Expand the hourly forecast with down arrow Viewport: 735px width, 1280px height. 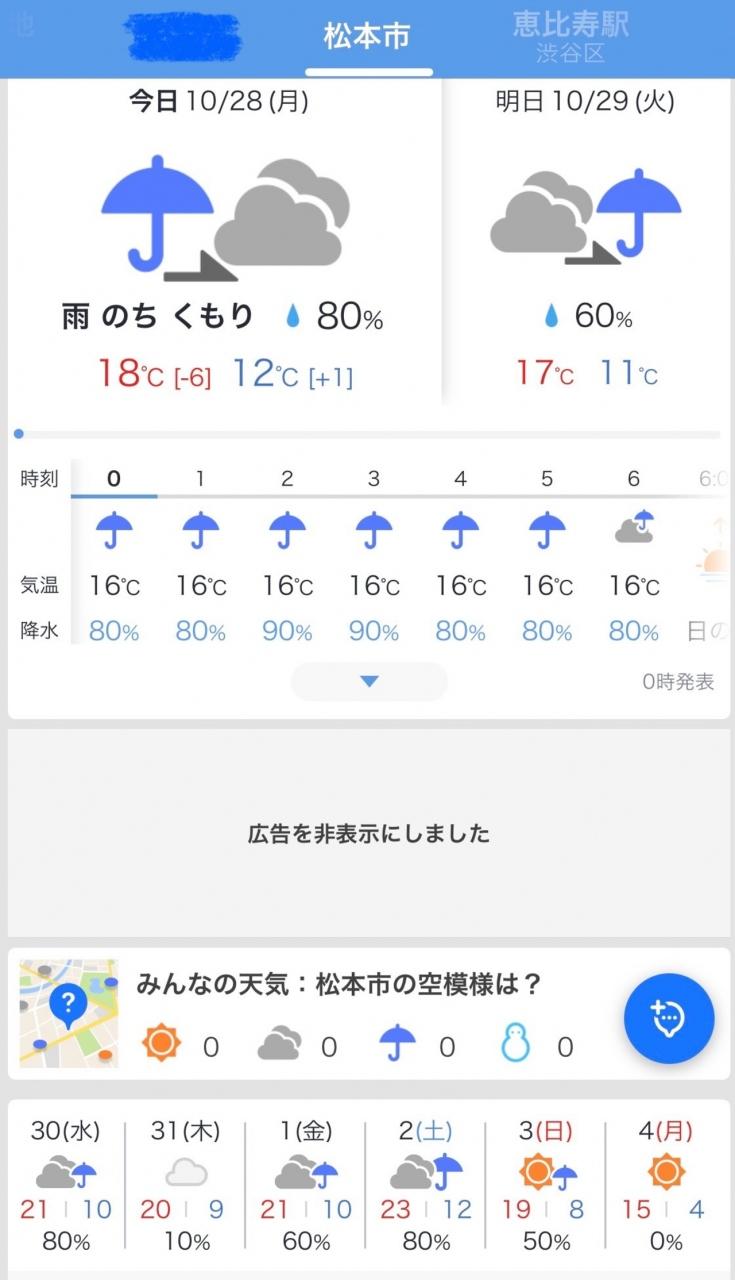369,681
